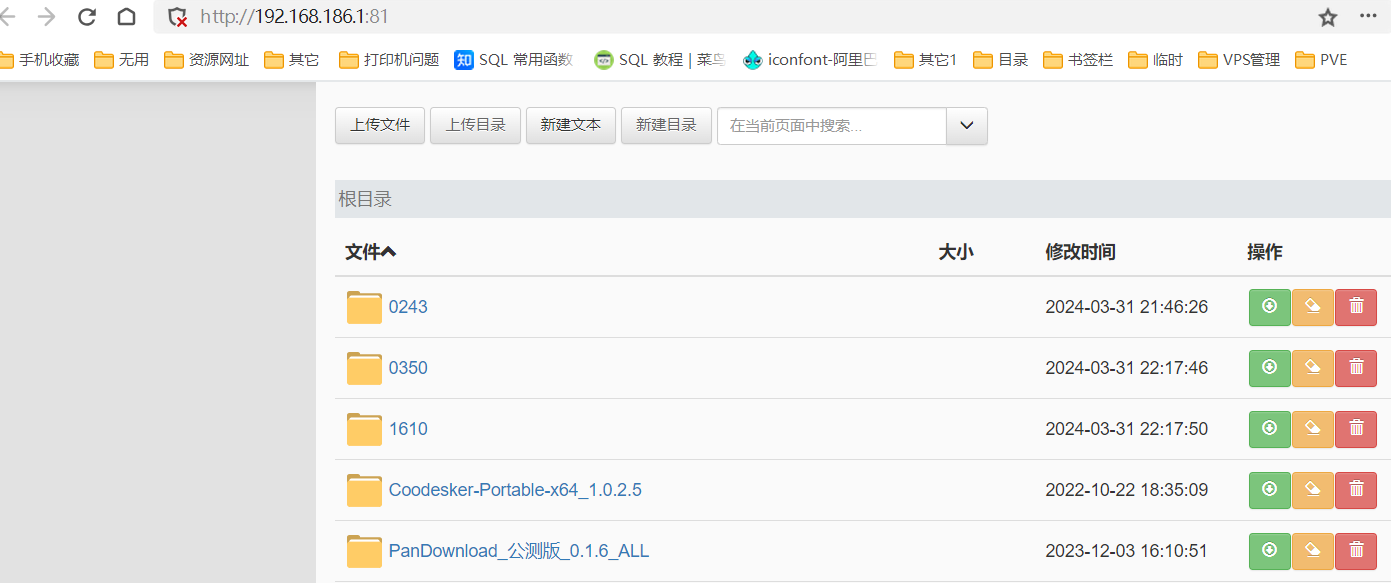Screen dimensions: 1391x583
Task: Open the PanDownload_公测版_0.1.6_ALL folder link
Action: click(x=518, y=551)
